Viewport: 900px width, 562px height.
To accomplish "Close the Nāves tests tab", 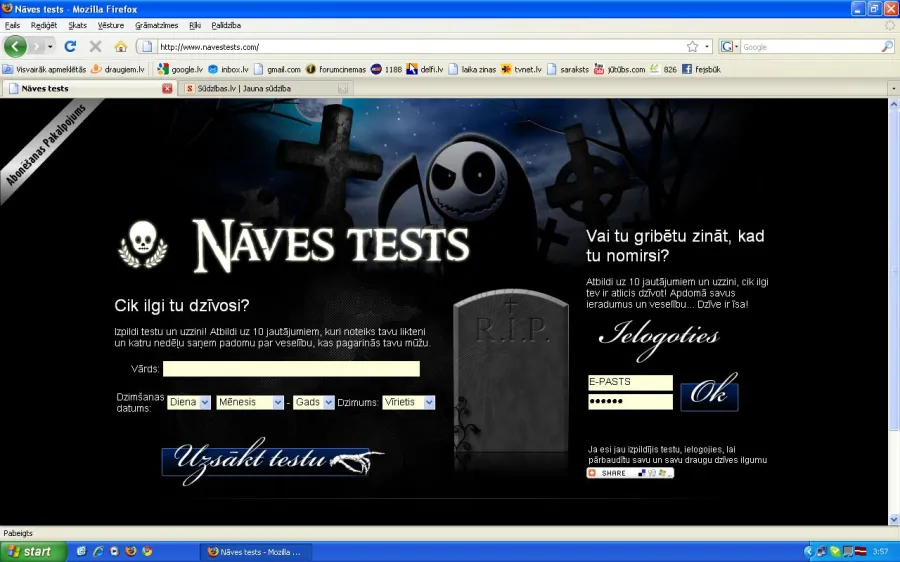I will 167,88.
